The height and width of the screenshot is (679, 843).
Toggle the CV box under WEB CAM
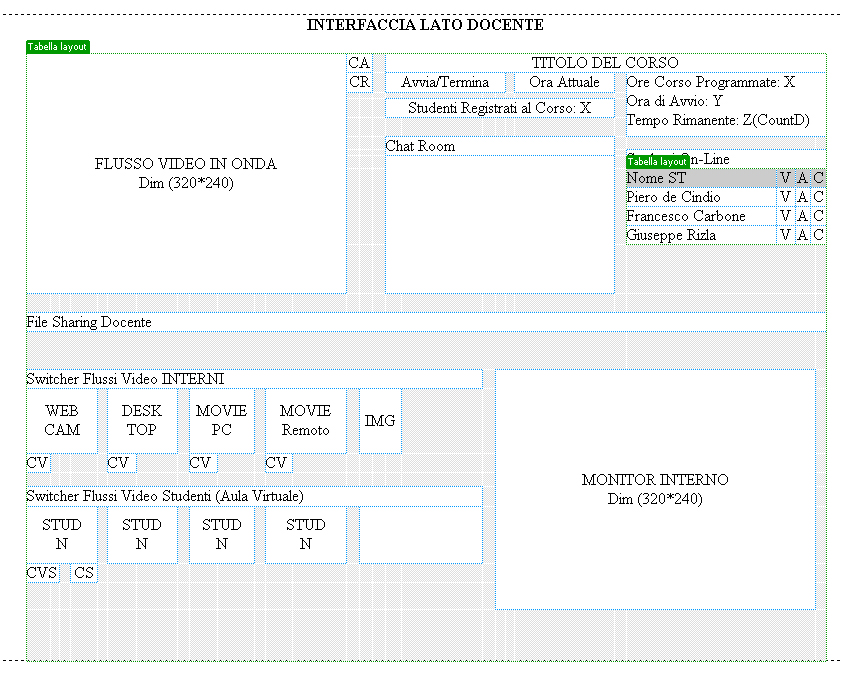coord(38,463)
